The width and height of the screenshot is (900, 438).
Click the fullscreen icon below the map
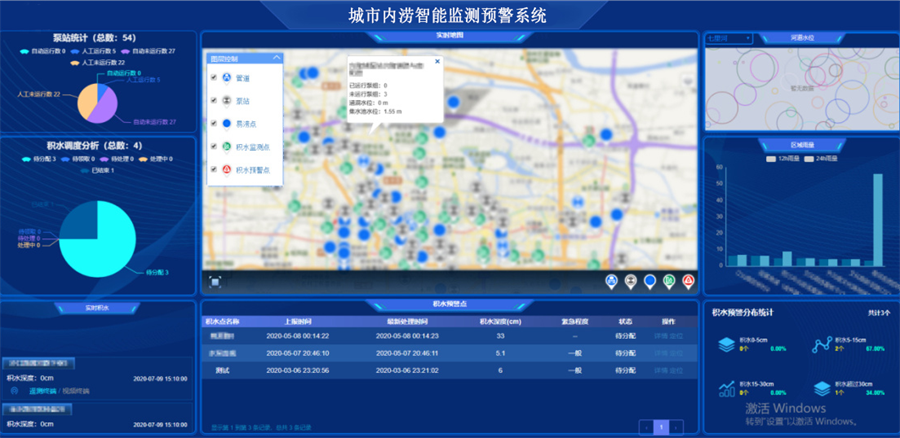point(215,281)
